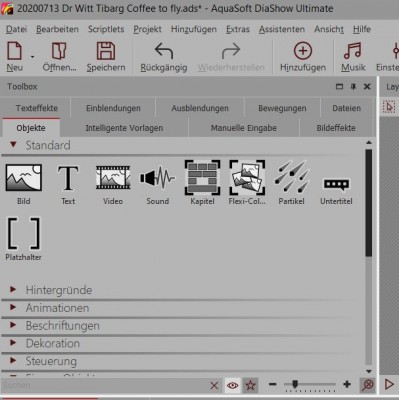
Task: Click the play arrow beside Toolbox
Action: coord(389,384)
